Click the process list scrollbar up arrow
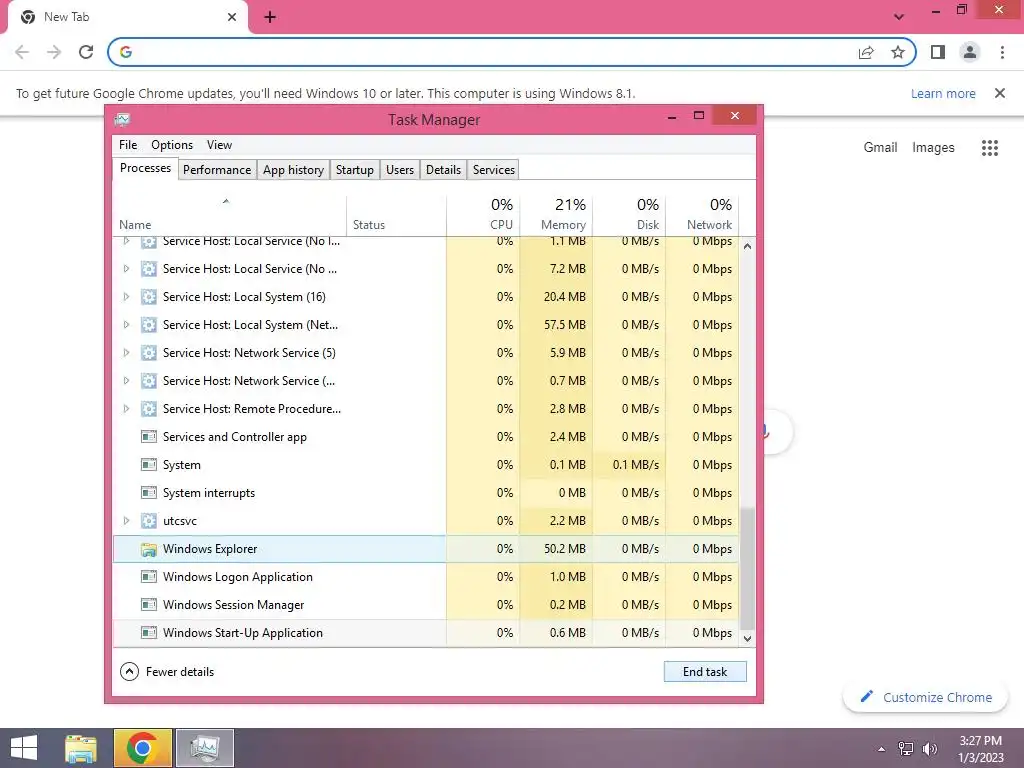 pos(748,246)
